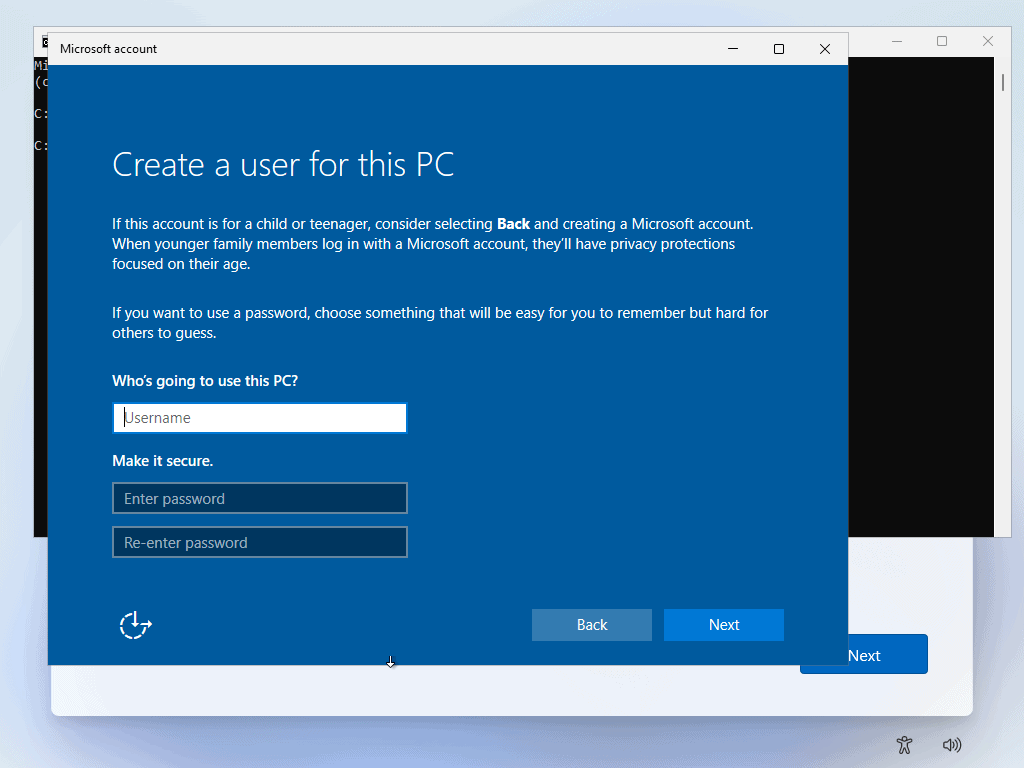Viewport: 1024px width, 768px height.
Task: Focus the Enter password field
Action: [x=260, y=498]
